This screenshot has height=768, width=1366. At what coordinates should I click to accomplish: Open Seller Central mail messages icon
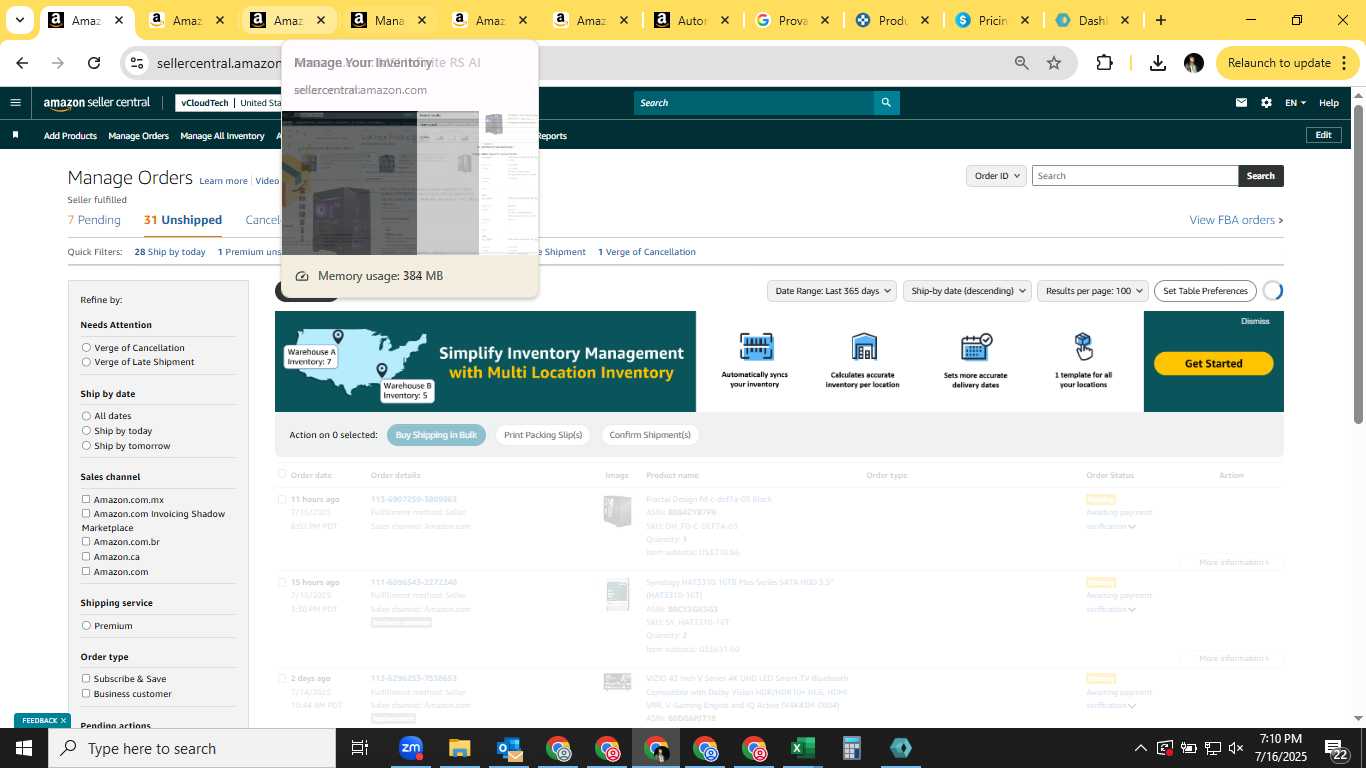(x=1241, y=102)
